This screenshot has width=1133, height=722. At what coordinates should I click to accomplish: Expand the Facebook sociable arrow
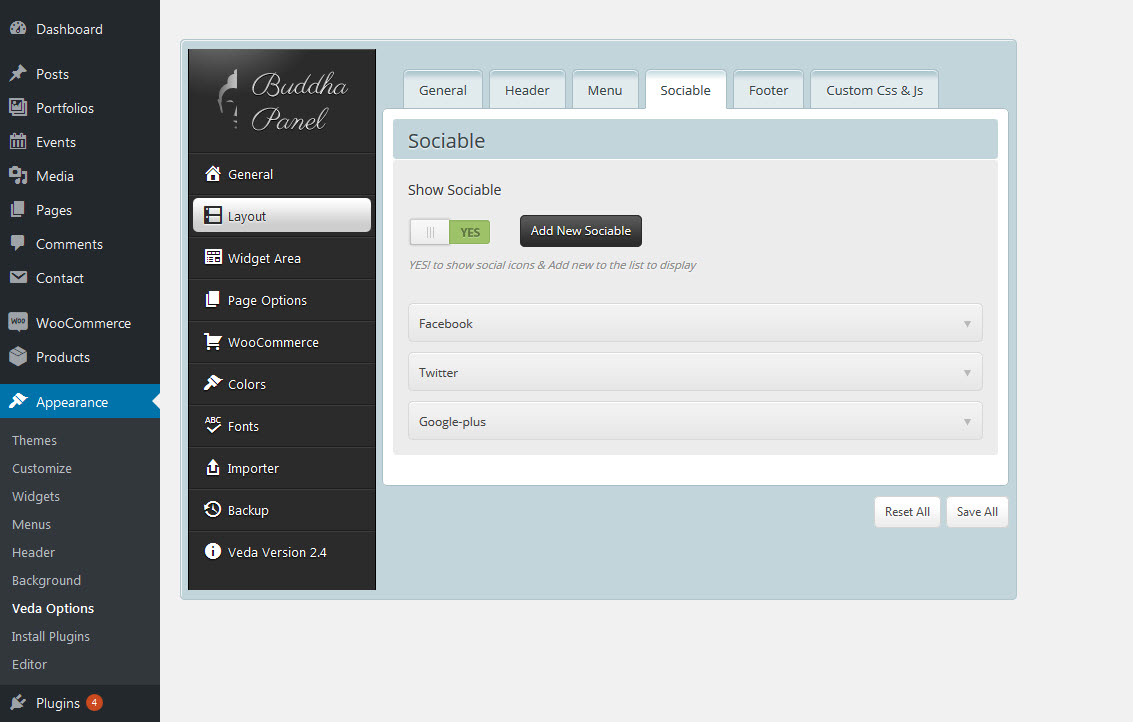(967, 324)
